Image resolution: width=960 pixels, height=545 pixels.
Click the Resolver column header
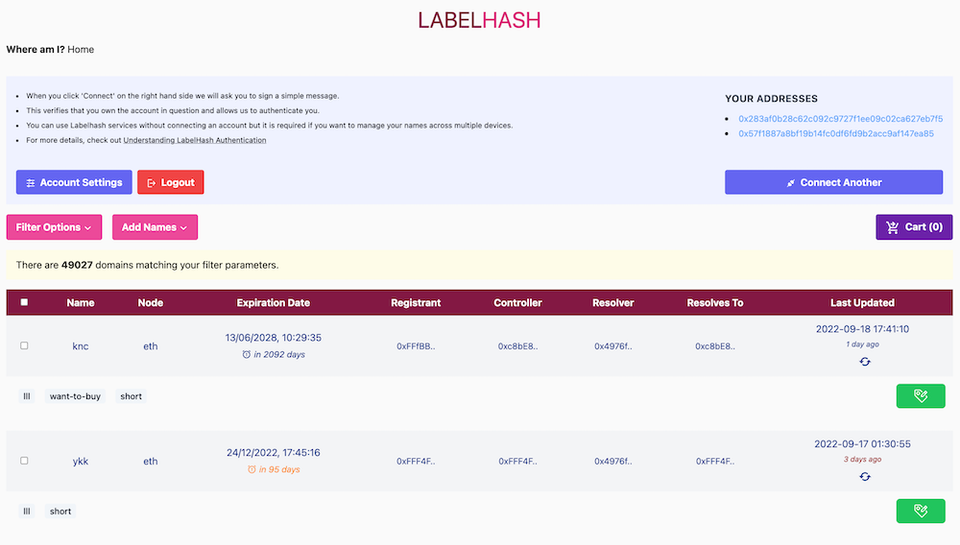[x=613, y=303]
